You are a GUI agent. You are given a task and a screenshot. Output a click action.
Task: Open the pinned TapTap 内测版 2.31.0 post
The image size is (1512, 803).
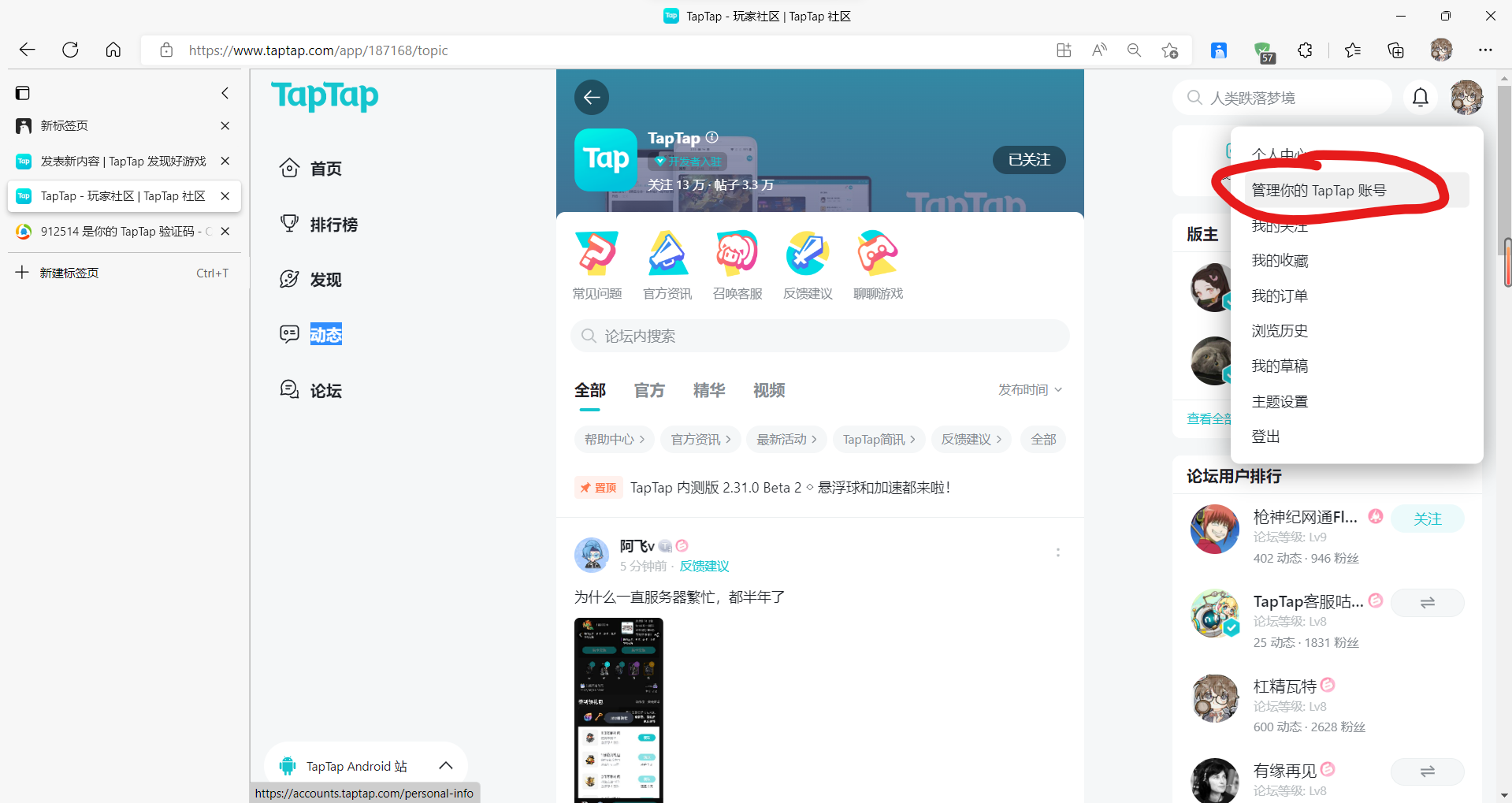tap(790, 488)
